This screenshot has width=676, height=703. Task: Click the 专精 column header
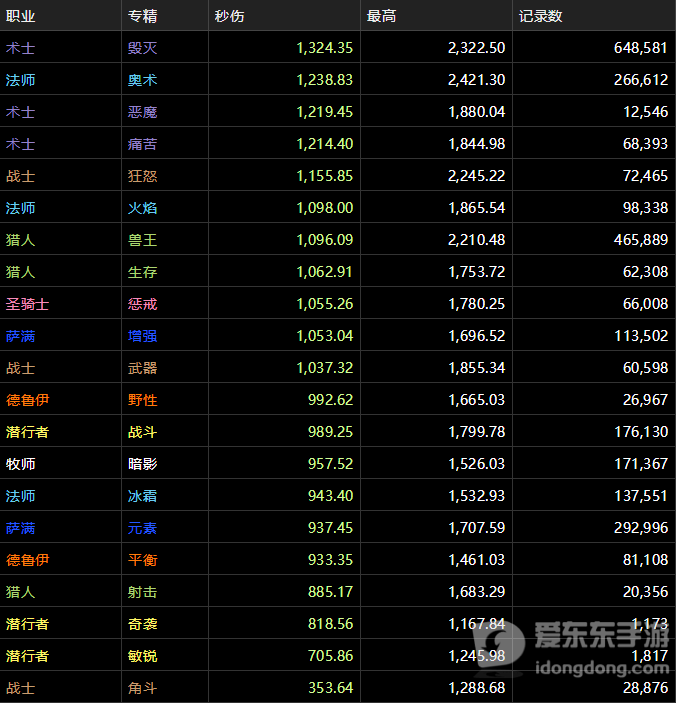pyautogui.click(x=142, y=16)
